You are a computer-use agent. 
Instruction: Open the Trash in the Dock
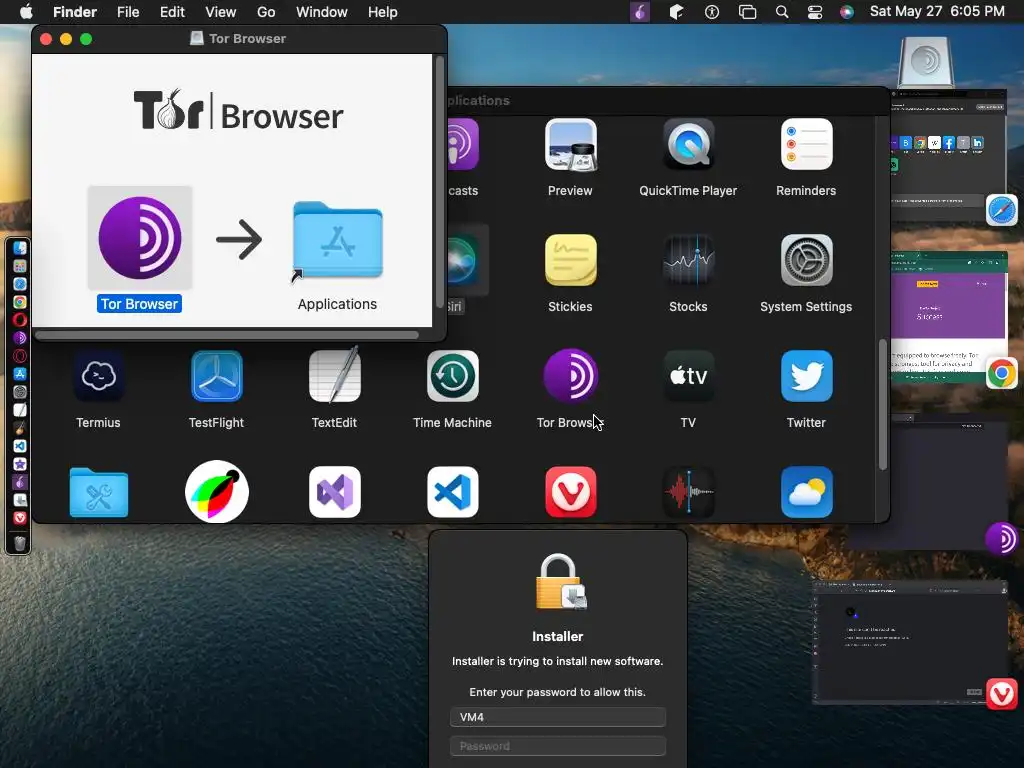point(20,543)
